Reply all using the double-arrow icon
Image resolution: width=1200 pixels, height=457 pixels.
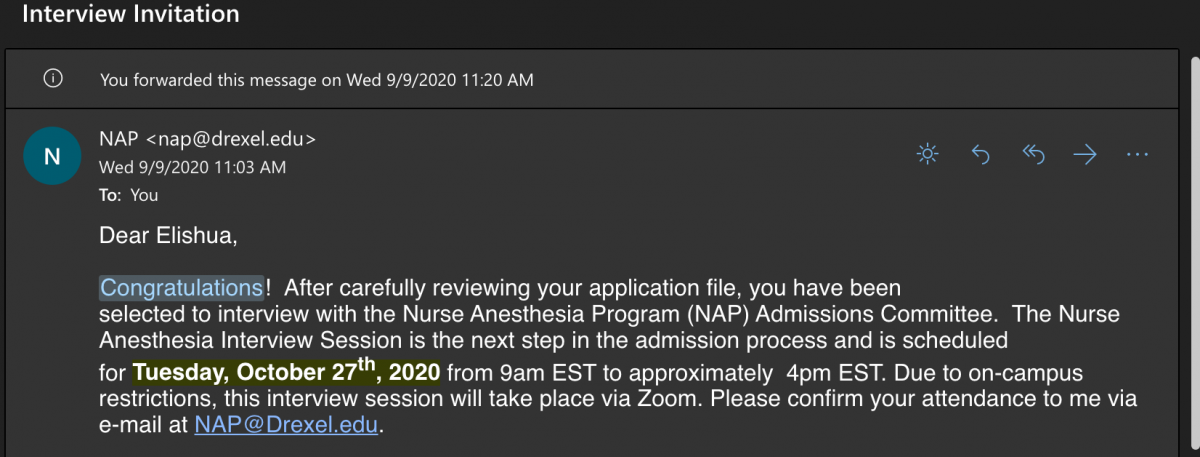tap(1033, 154)
